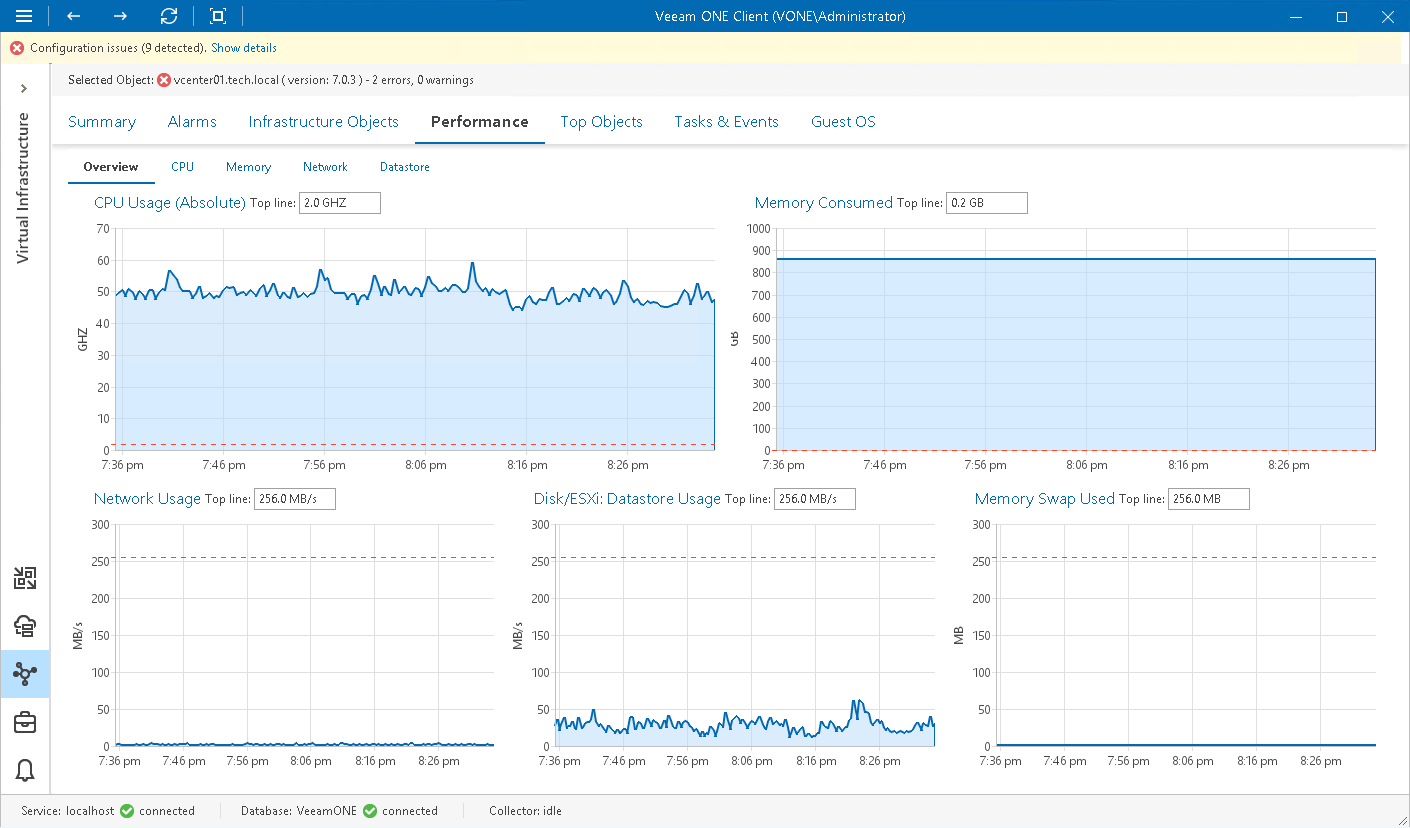Go back with the left arrow

pos(73,16)
